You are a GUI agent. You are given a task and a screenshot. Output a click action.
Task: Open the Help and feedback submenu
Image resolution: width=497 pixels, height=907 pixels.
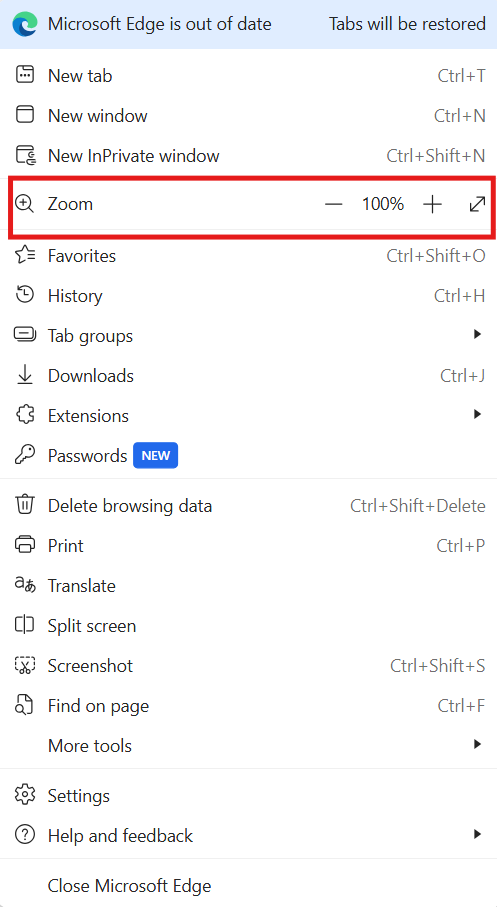248,835
